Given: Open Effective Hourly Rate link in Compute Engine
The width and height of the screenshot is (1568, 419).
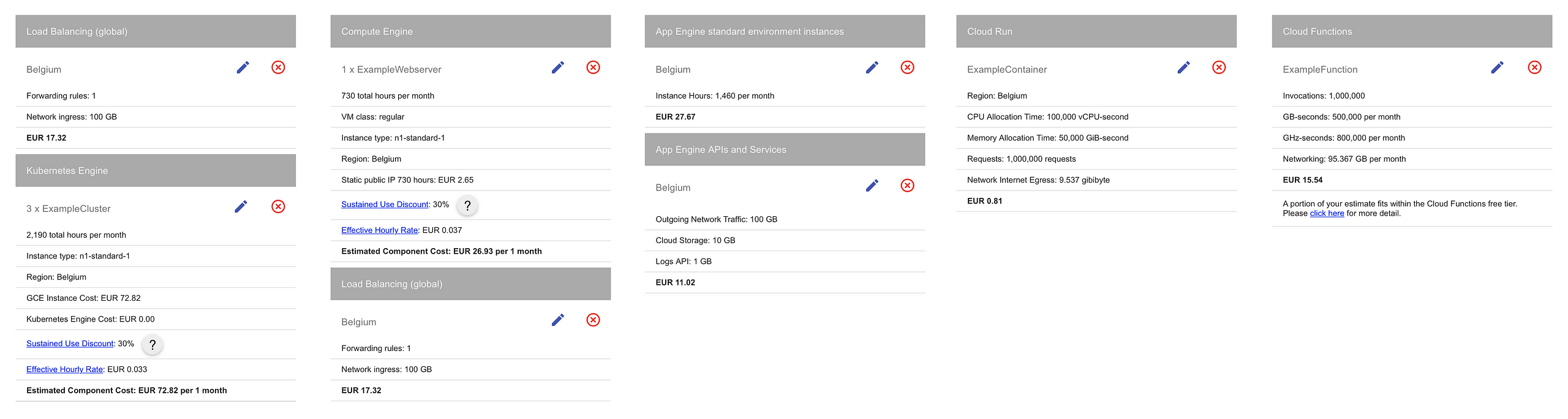Looking at the screenshot, I should [380, 230].
